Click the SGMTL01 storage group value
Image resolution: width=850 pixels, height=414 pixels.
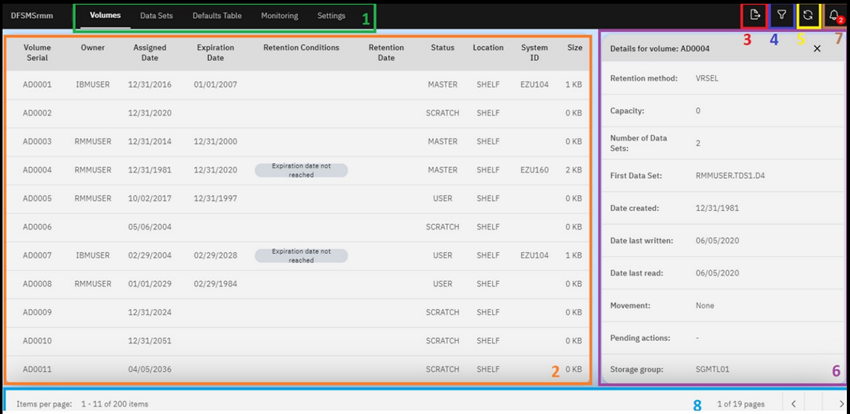click(x=712, y=370)
